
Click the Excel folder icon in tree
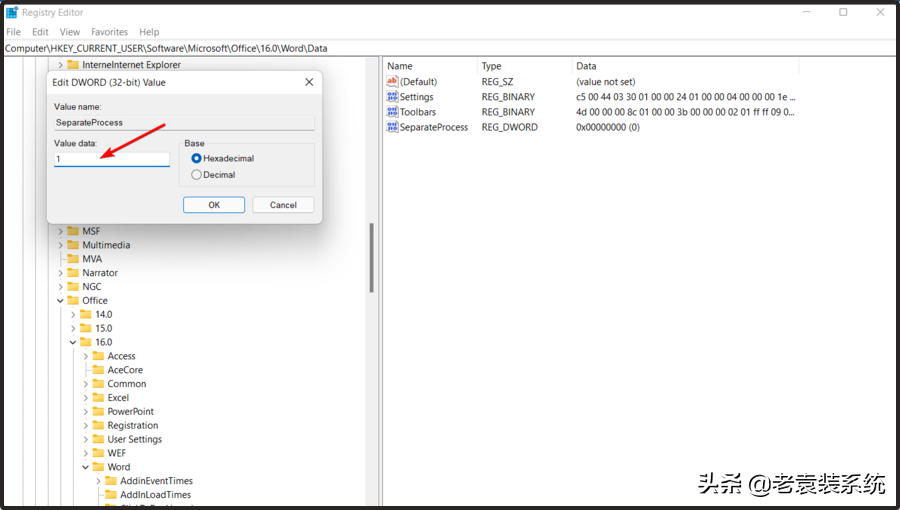98,398
